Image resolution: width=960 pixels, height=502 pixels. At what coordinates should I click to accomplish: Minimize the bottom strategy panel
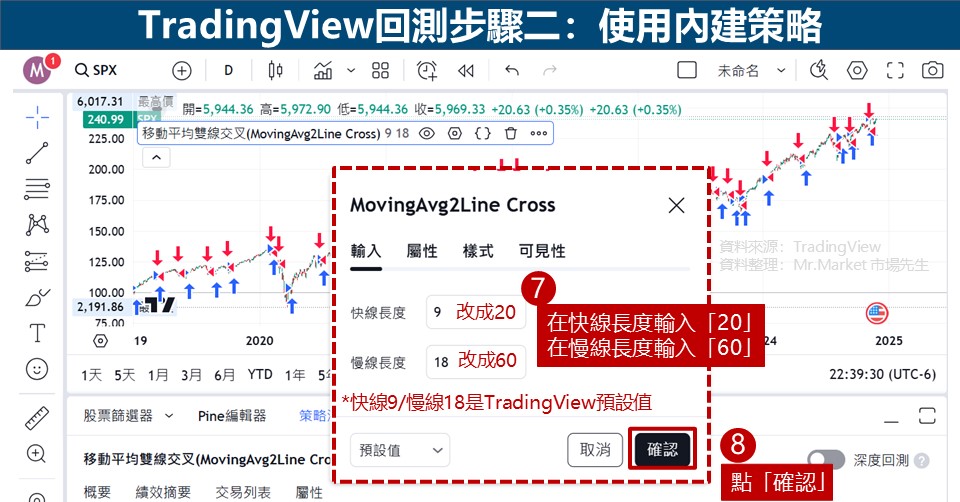tap(891, 421)
